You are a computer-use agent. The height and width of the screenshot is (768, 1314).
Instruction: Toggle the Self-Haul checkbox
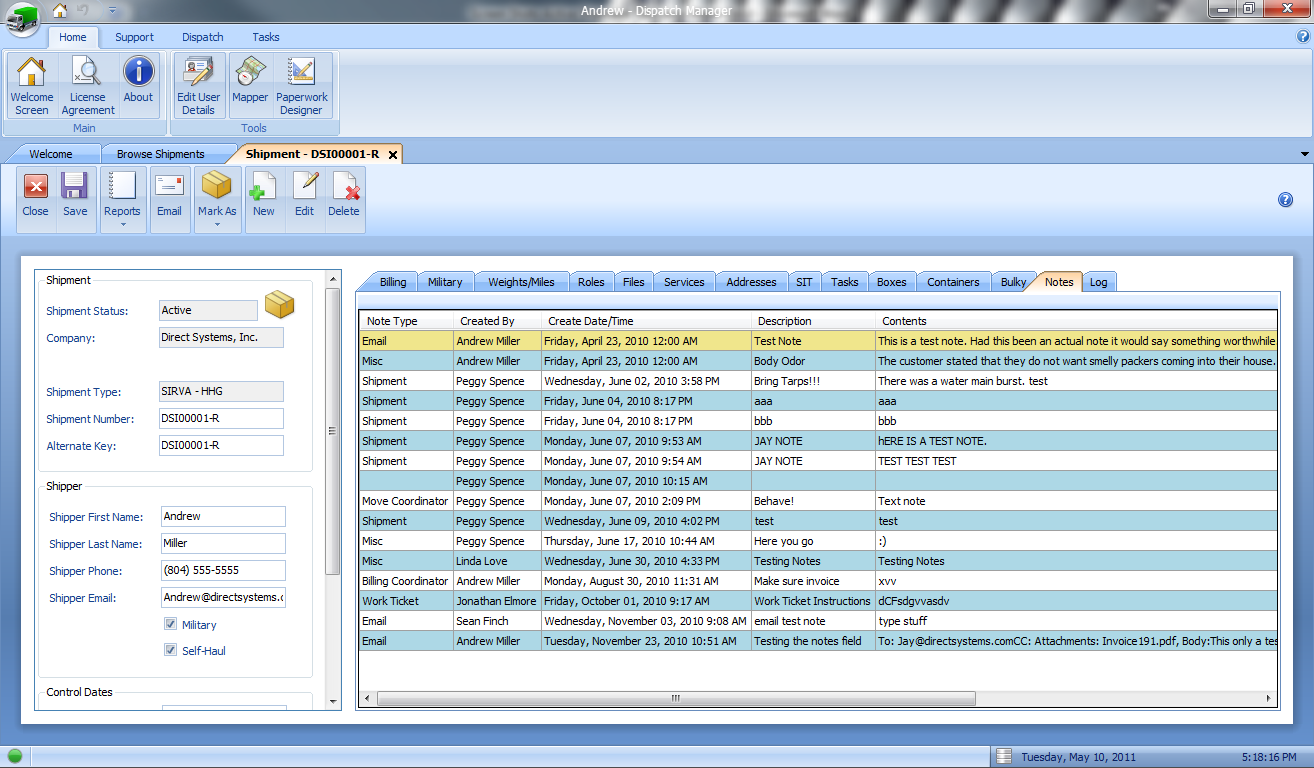point(171,651)
